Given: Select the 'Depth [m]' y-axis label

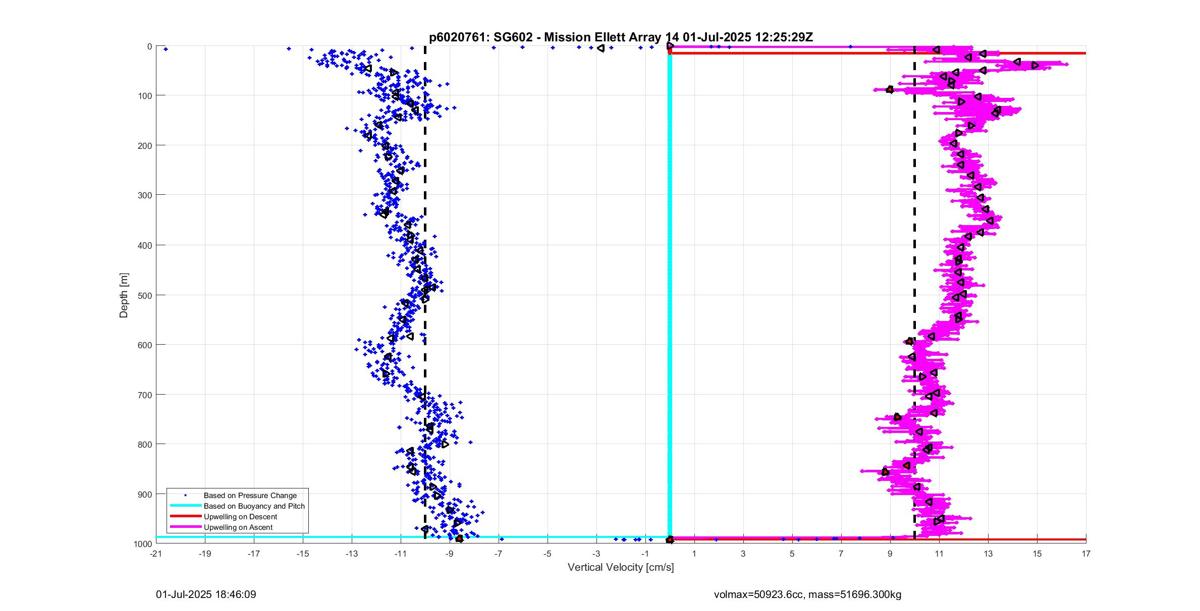Looking at the screenshot, I should (x=124, y=295).
